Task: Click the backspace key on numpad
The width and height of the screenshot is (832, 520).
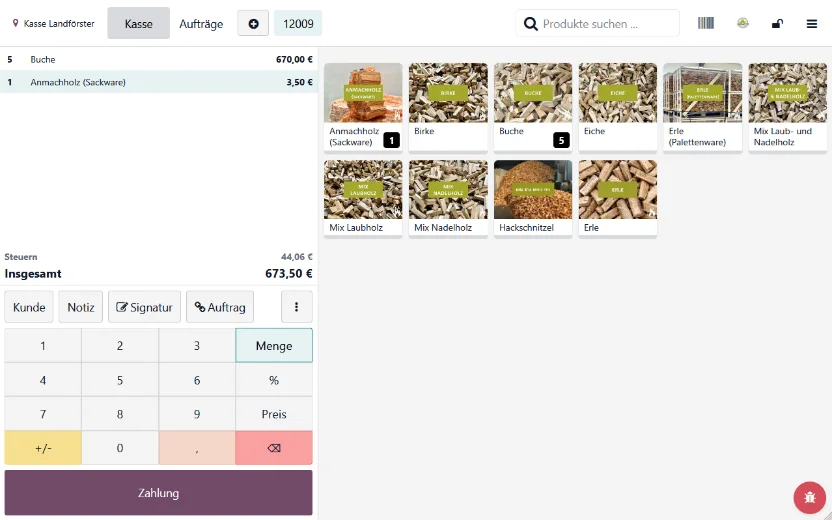Action: (274, 448)
